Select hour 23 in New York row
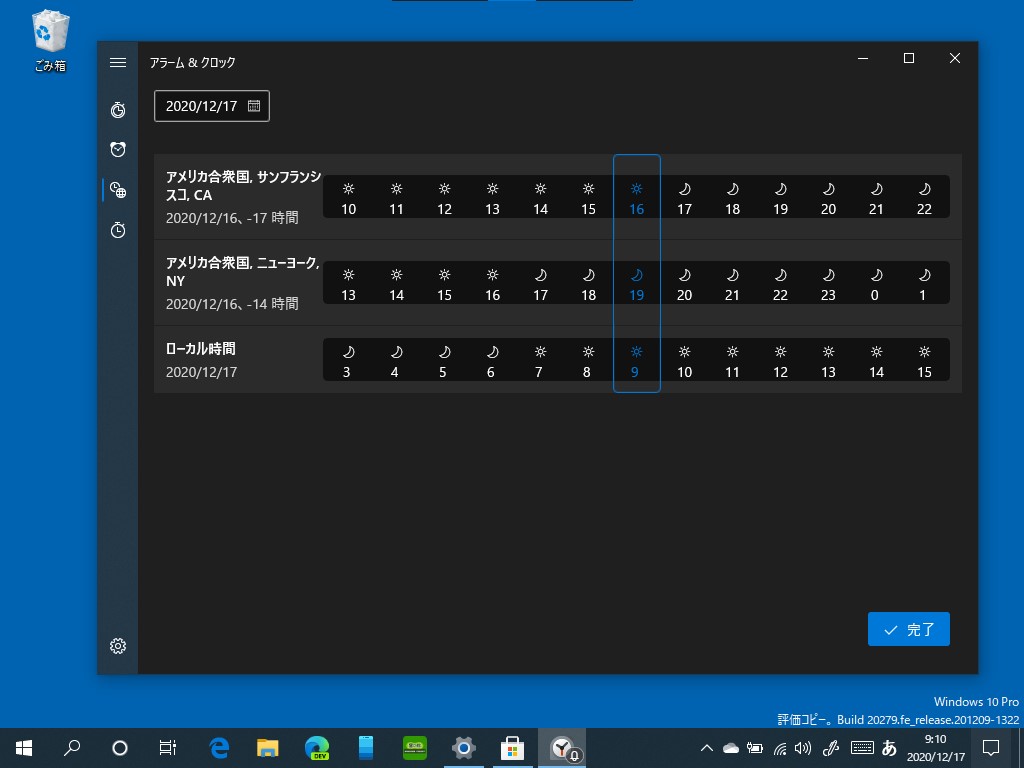1024x768 pixels. pyautogui.click(x=828, y=285)
